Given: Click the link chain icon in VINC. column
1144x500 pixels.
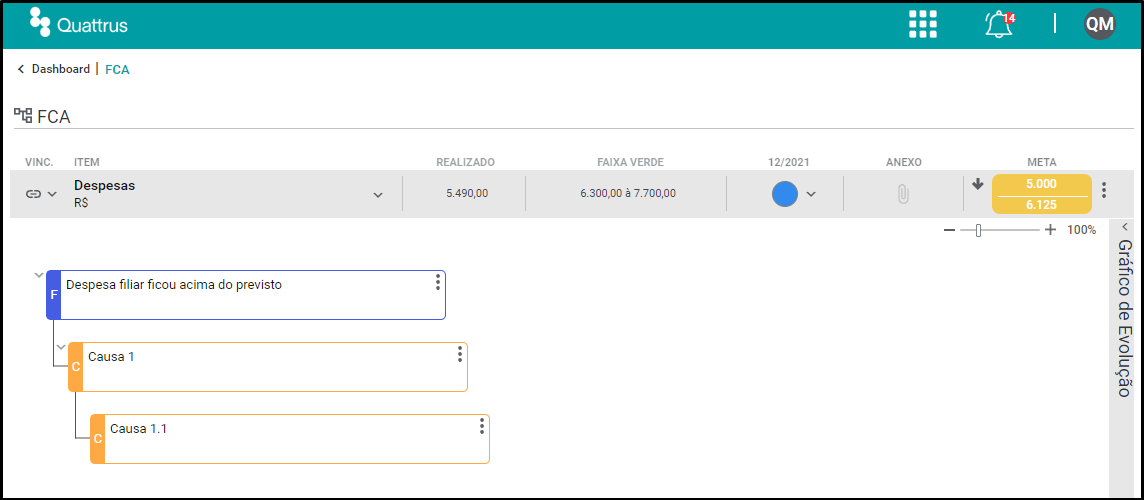Looking at the screenshot, I should click(34, 194).
